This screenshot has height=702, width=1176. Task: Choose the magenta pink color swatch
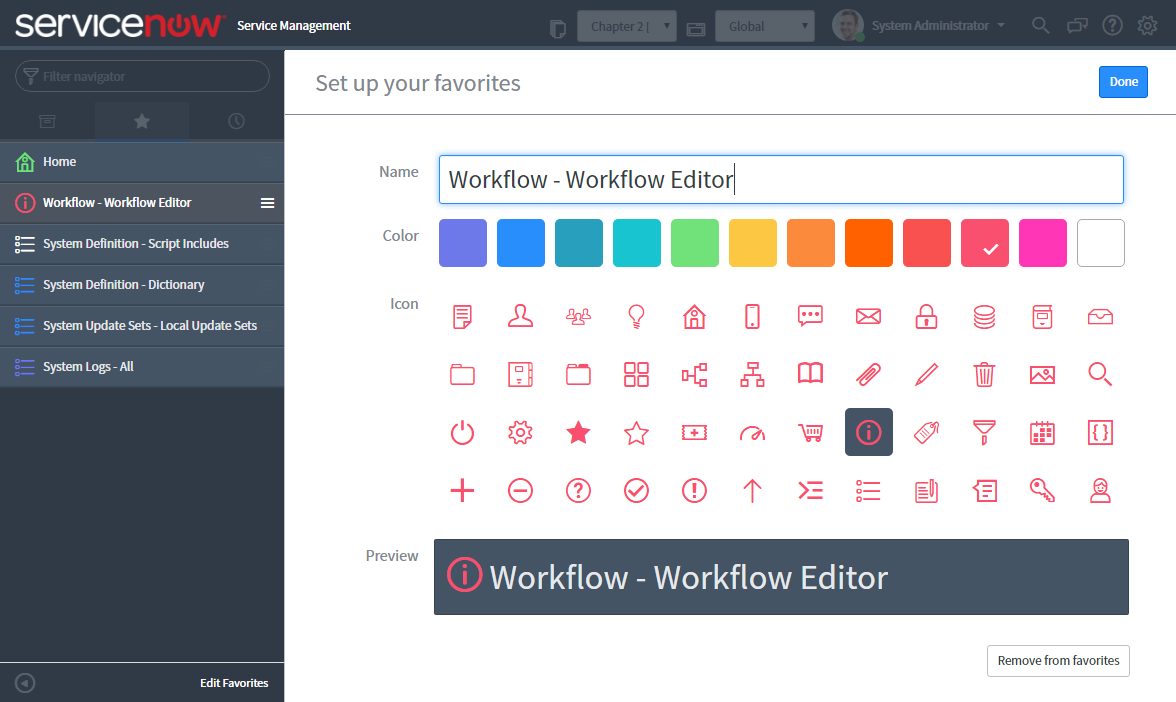(x=1042, y=243)
